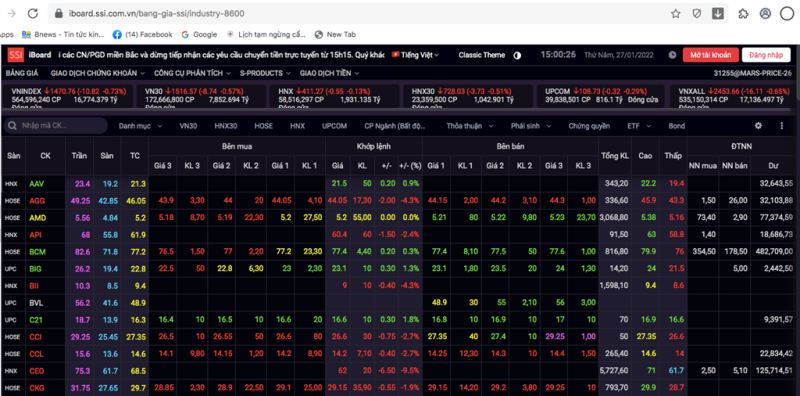This screenshot has height=396, width=800.
Task: Open table settings gear icon
Action: 758,126
